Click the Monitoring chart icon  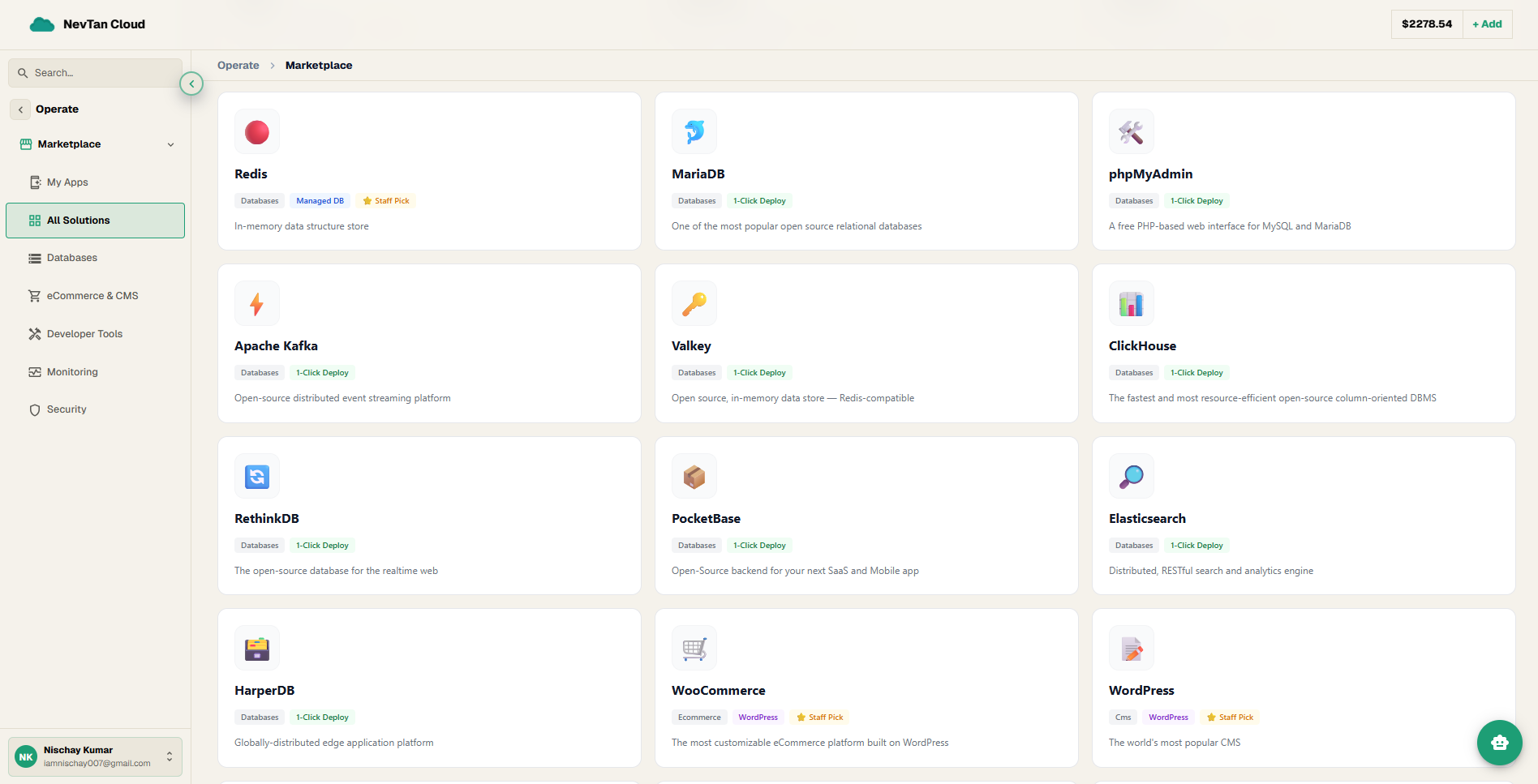pyautogui.click(x=35, y=372)
